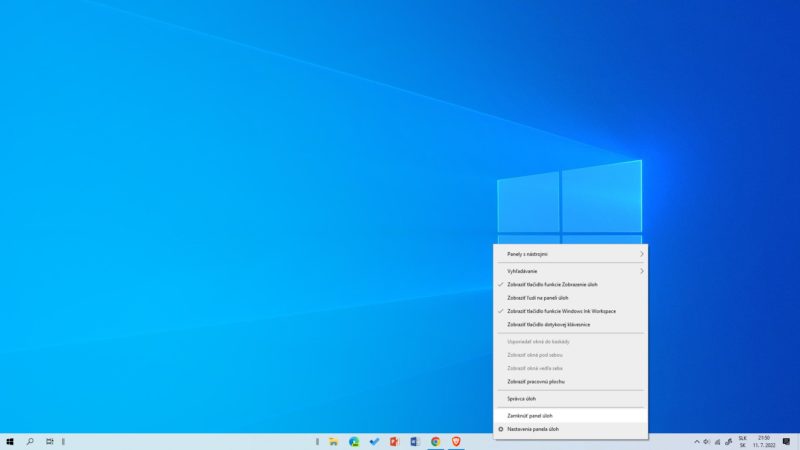
Task: Open volume control in system tray
Action: [707, 442]
